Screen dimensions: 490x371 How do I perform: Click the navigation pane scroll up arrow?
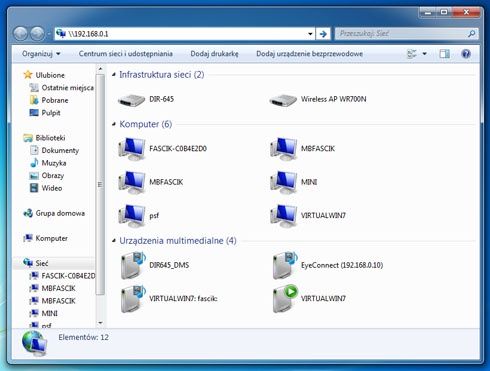tap(100, 69)
